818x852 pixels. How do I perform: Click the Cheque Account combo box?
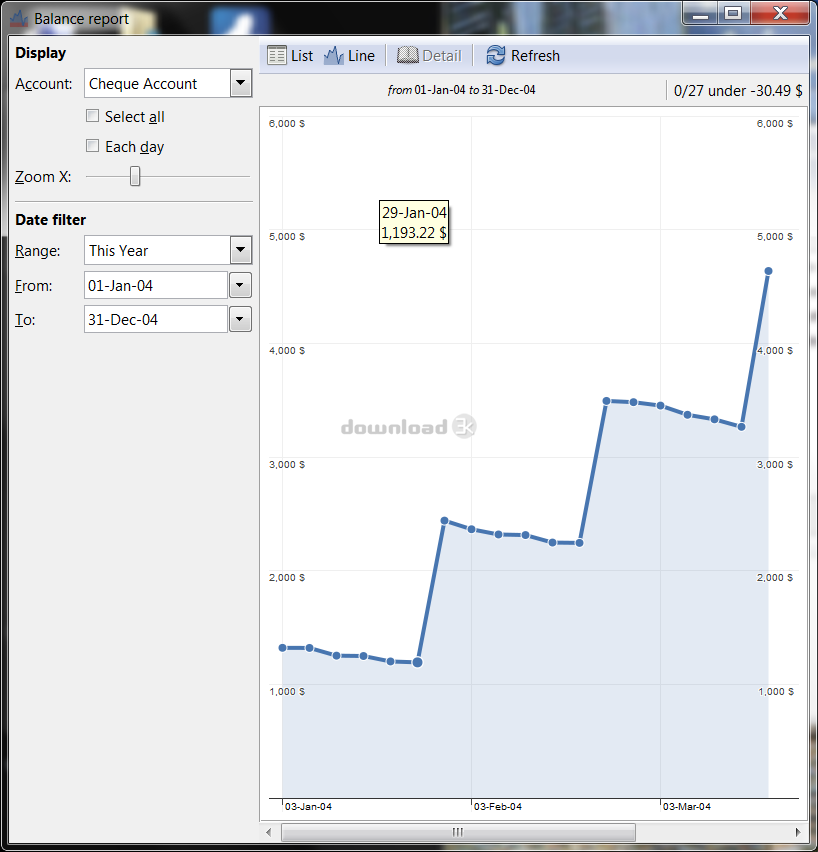(168, 83)
